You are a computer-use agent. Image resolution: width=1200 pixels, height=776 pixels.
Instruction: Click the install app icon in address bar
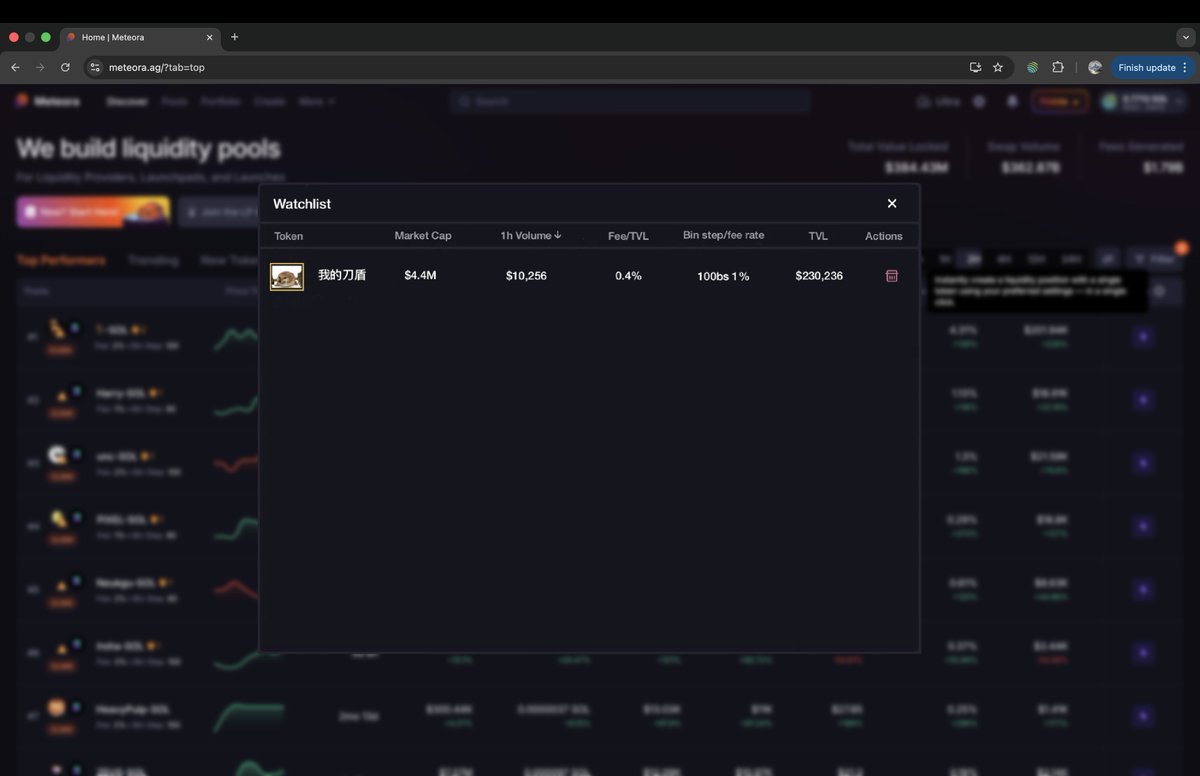point(975,67)
